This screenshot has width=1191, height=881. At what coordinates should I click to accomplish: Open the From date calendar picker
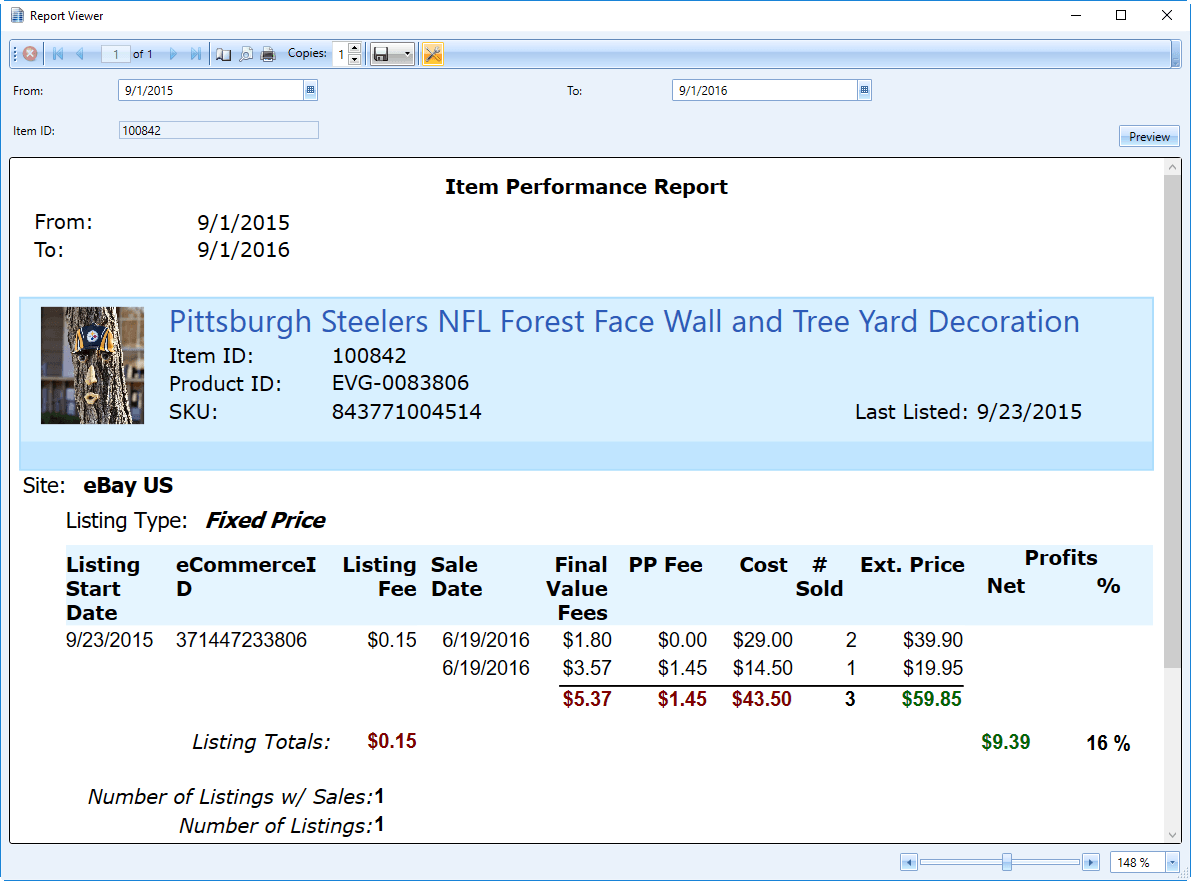[310, 90]
